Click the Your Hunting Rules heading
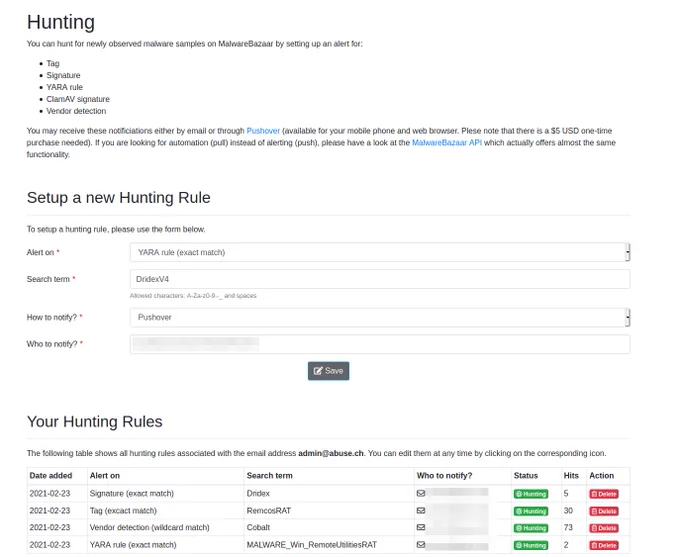This screenshot has height=557, width=680. (95, 421)
